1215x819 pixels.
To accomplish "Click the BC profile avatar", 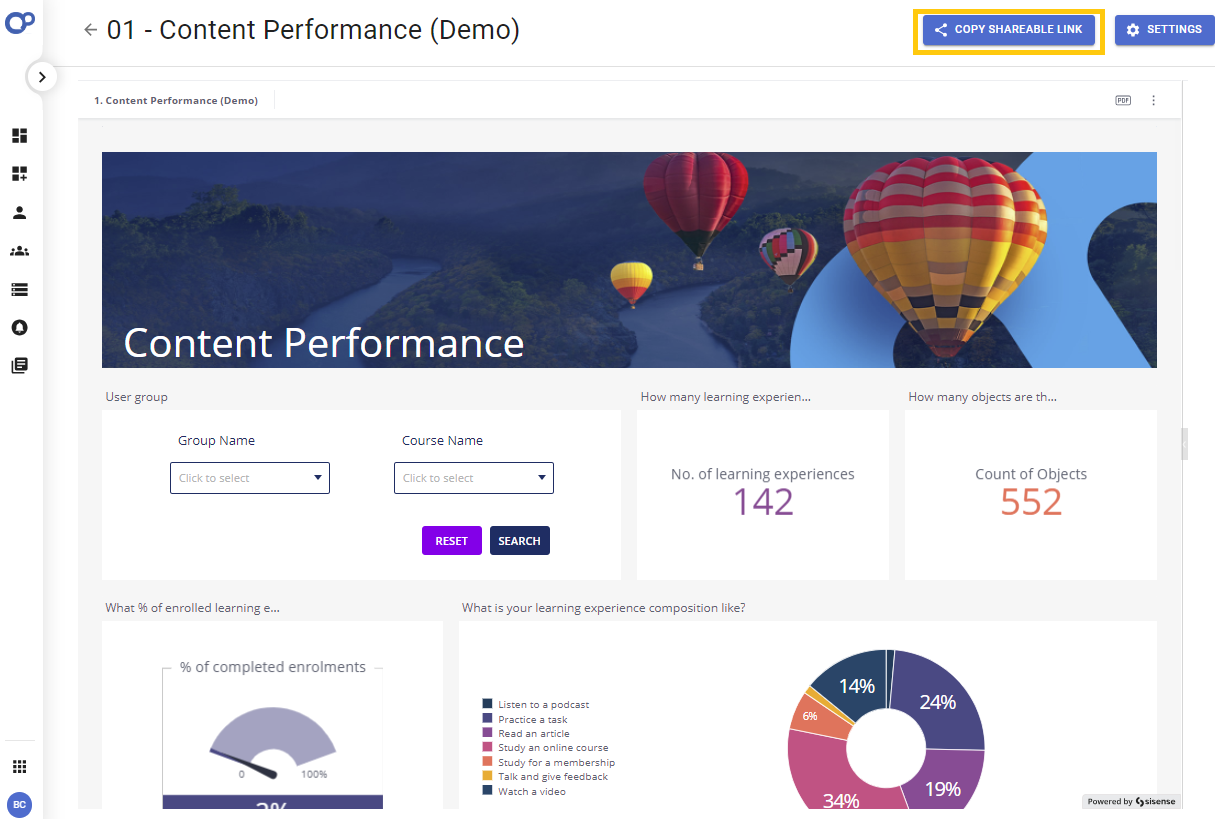I will 20,804.
